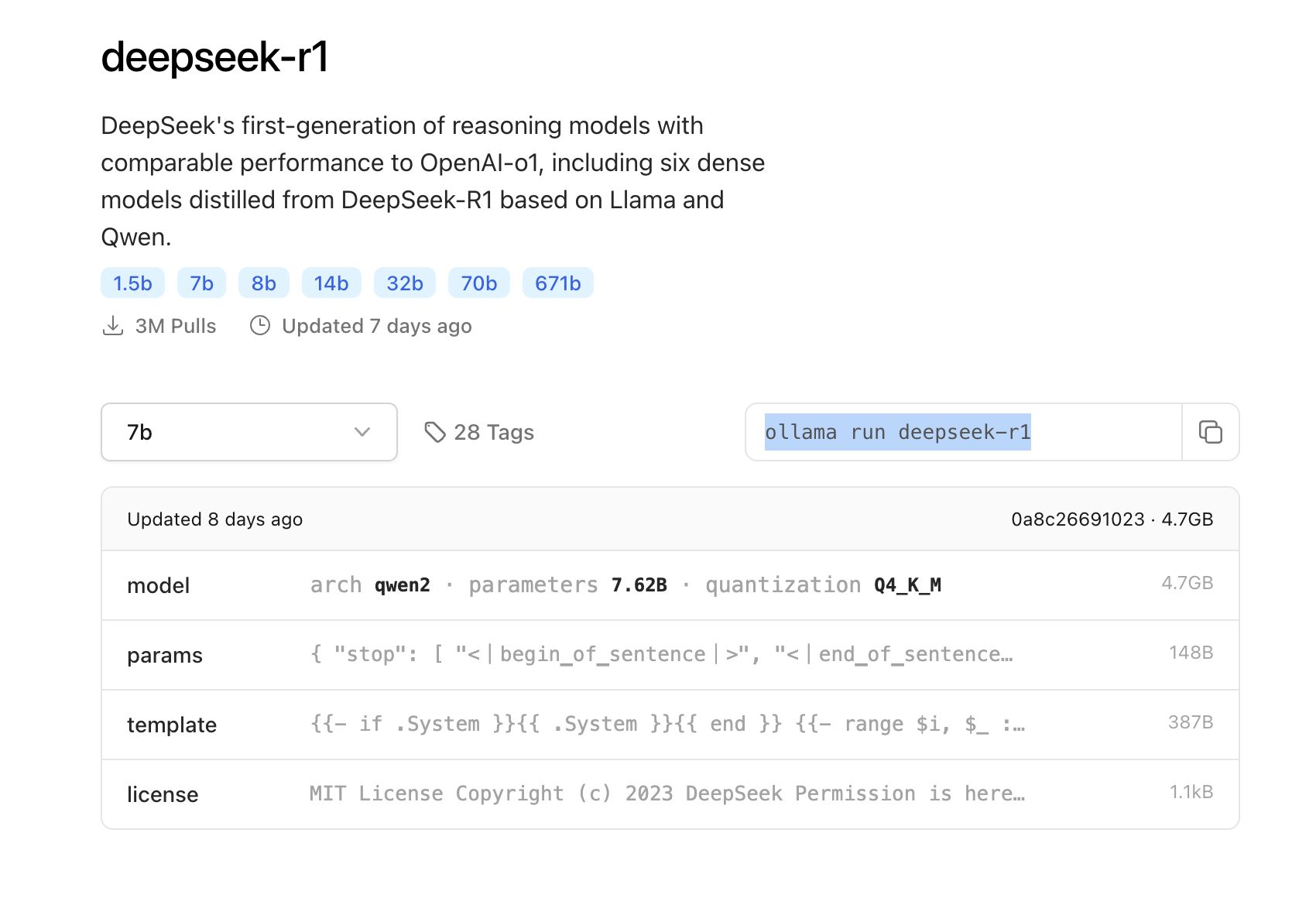Click the tag icon beside 28 Tags

coord(434,432)
